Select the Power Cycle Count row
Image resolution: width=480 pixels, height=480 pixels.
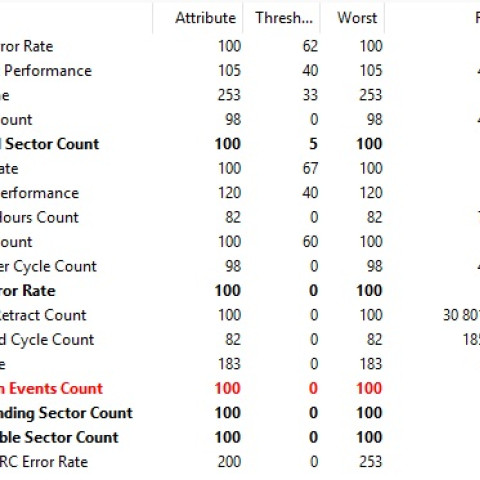[240, 266]
